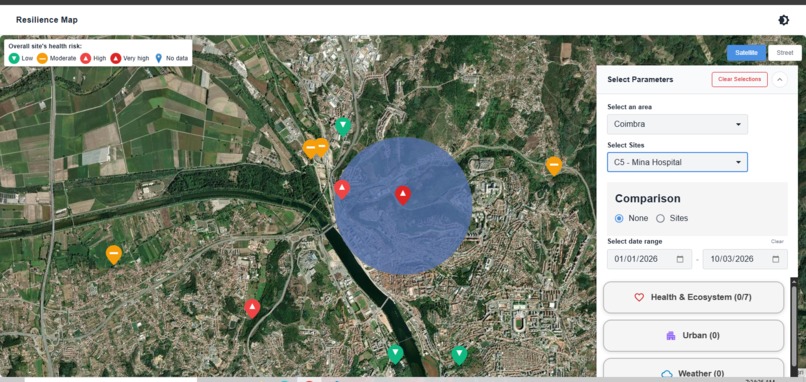Expand the Urban (0) category
Screen dimensions: 806x382
pyautogui.click(x=693, y=336)
